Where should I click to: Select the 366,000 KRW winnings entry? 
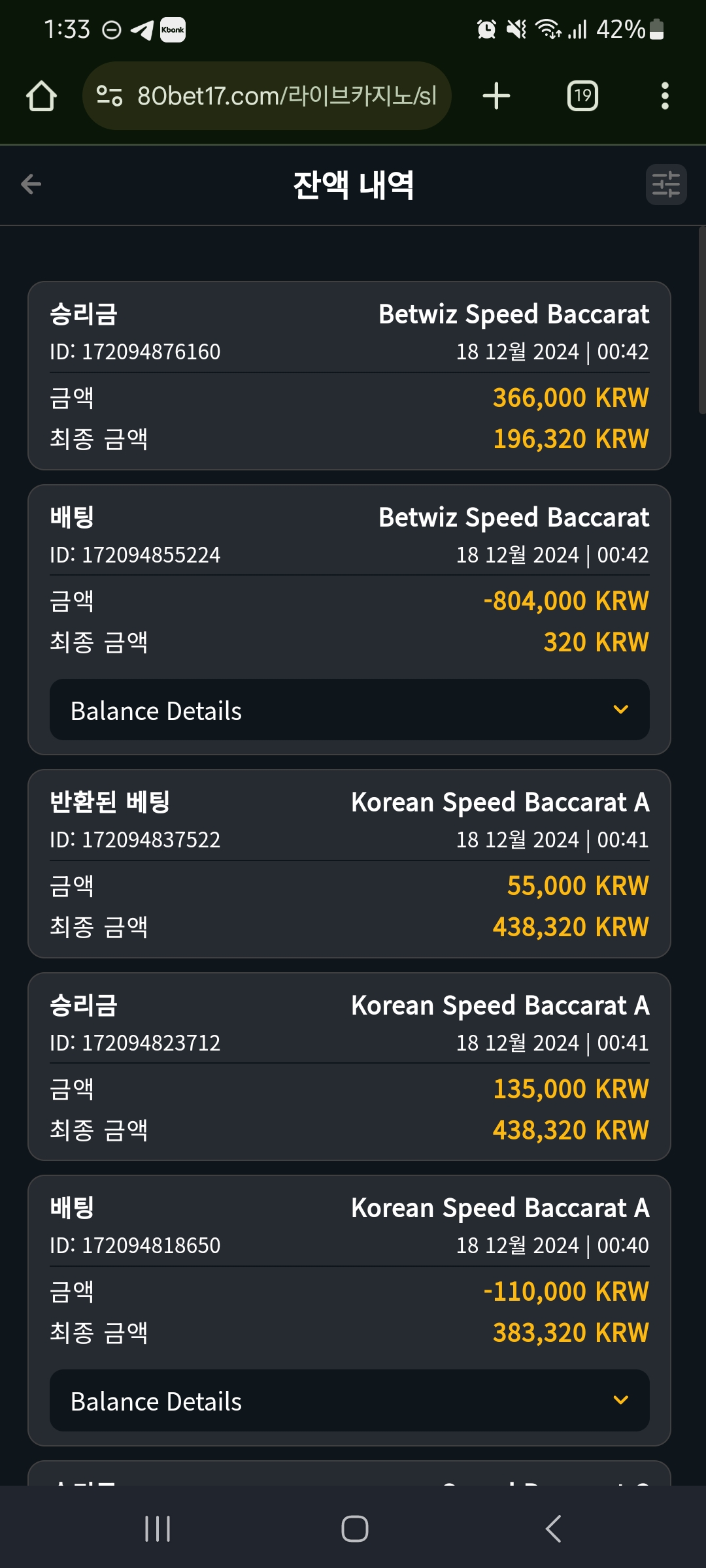coord(350,376)
